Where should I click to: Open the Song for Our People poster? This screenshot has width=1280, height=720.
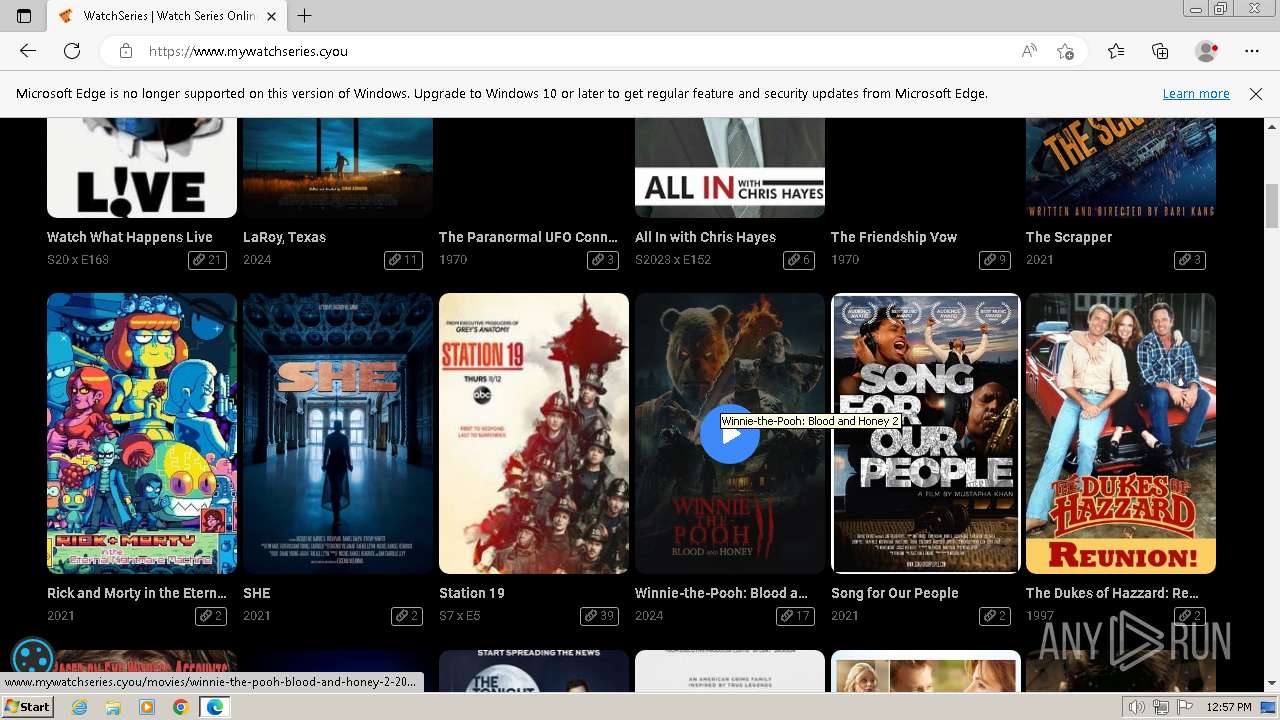click(926, 433)
